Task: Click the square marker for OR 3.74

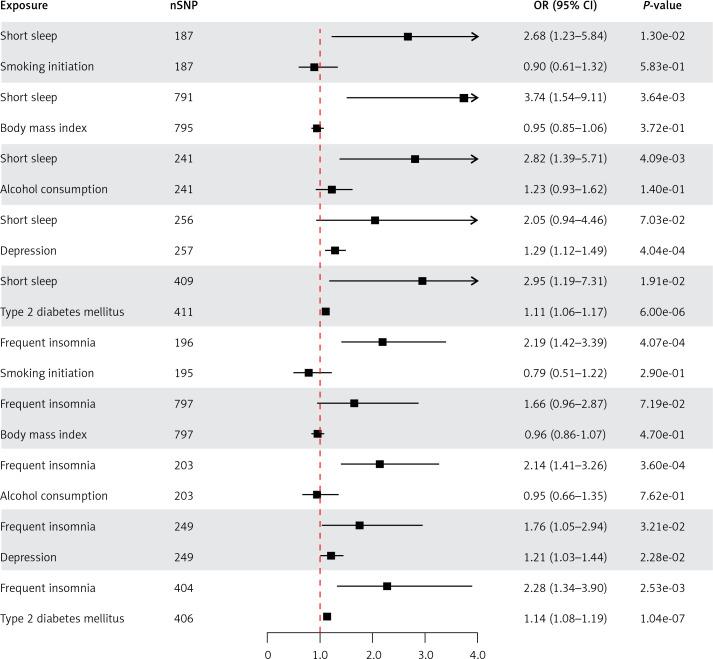Action: (x=464, y=98)
